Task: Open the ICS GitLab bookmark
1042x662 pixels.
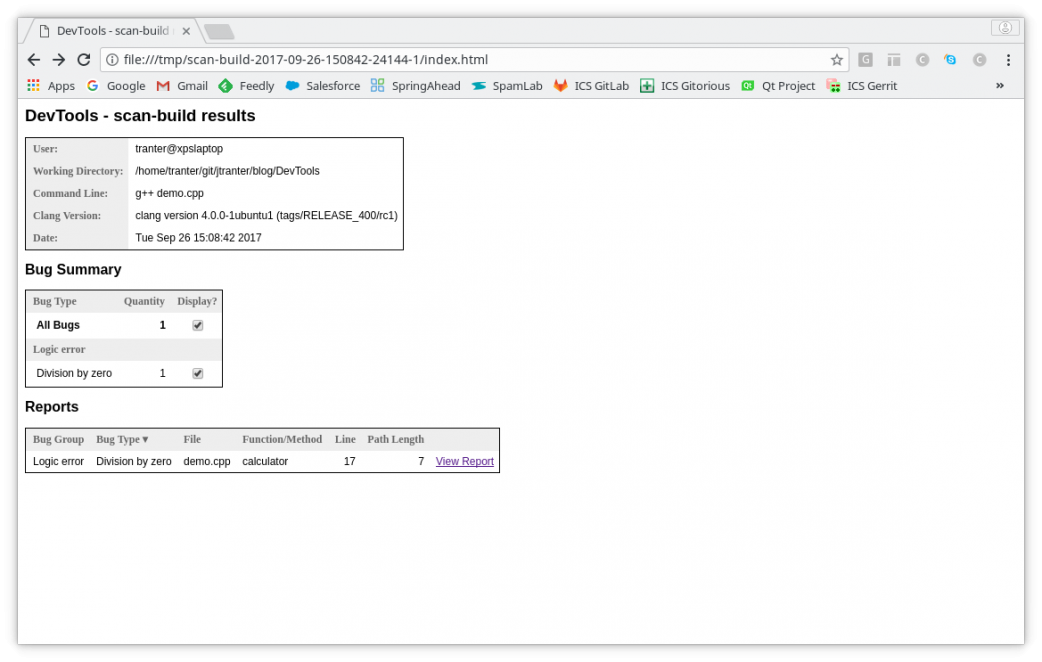Action: click(591, 86)
